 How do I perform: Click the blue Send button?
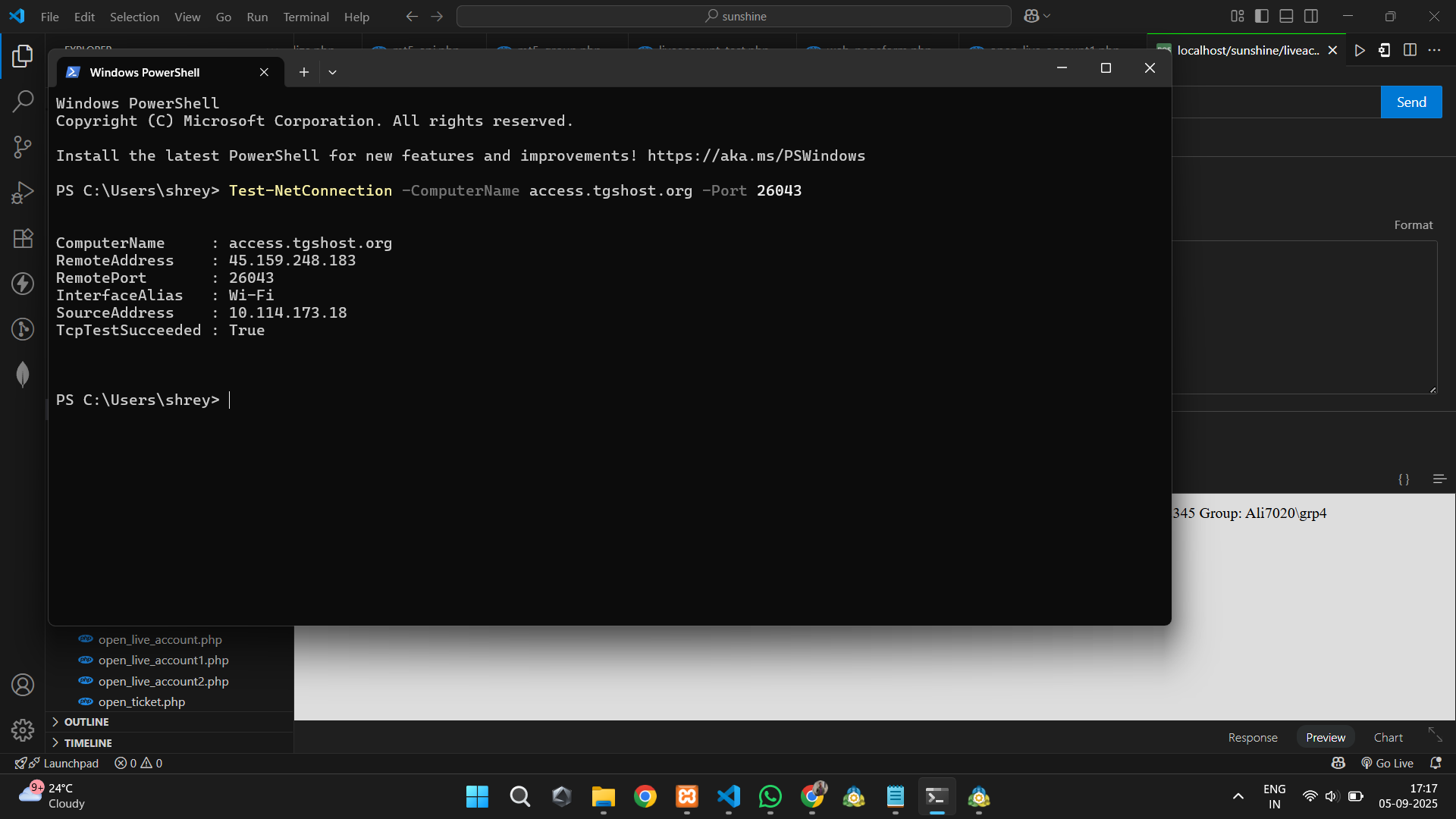click(1410, 102)
